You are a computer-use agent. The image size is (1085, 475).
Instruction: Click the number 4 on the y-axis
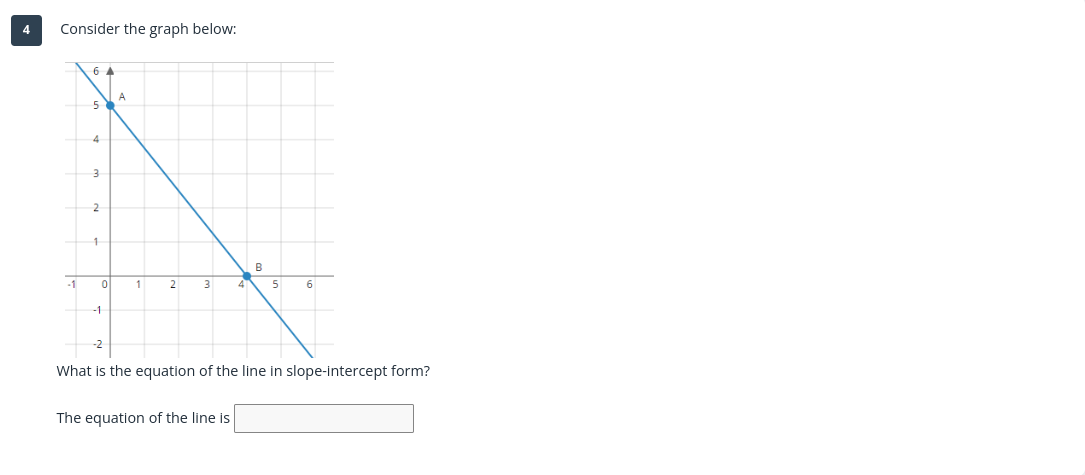point(96,140)
